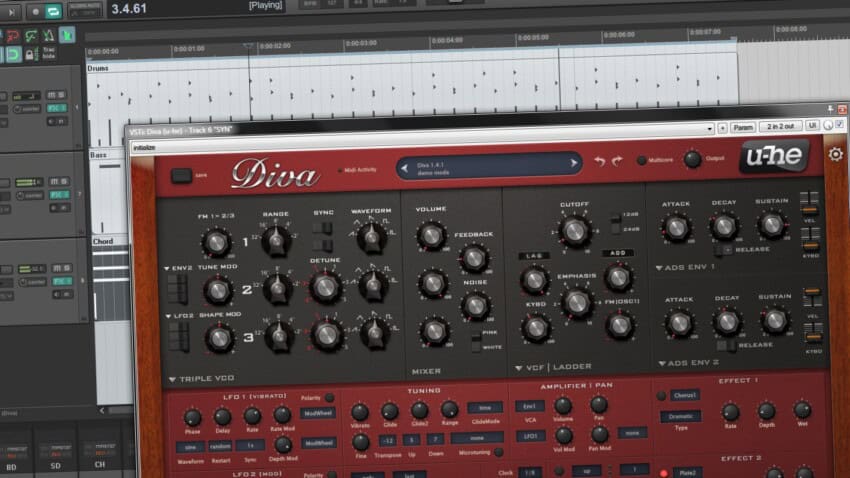Click the initialize preset name field
The height and width of the screenshot is (478, 850).
click(x=144, y=147)
